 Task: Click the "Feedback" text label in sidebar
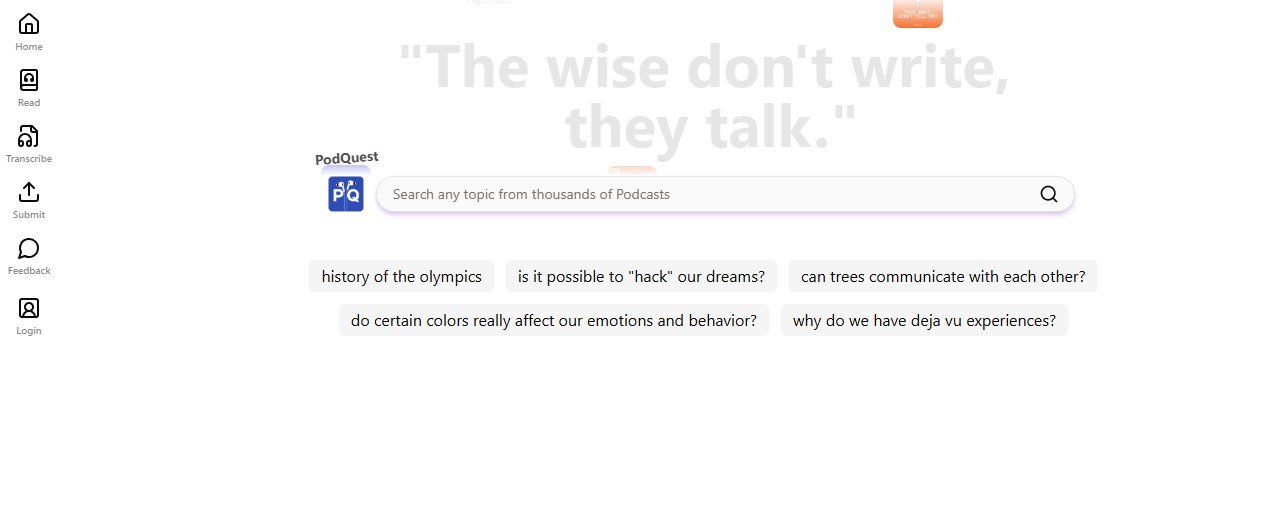[29, 271]
